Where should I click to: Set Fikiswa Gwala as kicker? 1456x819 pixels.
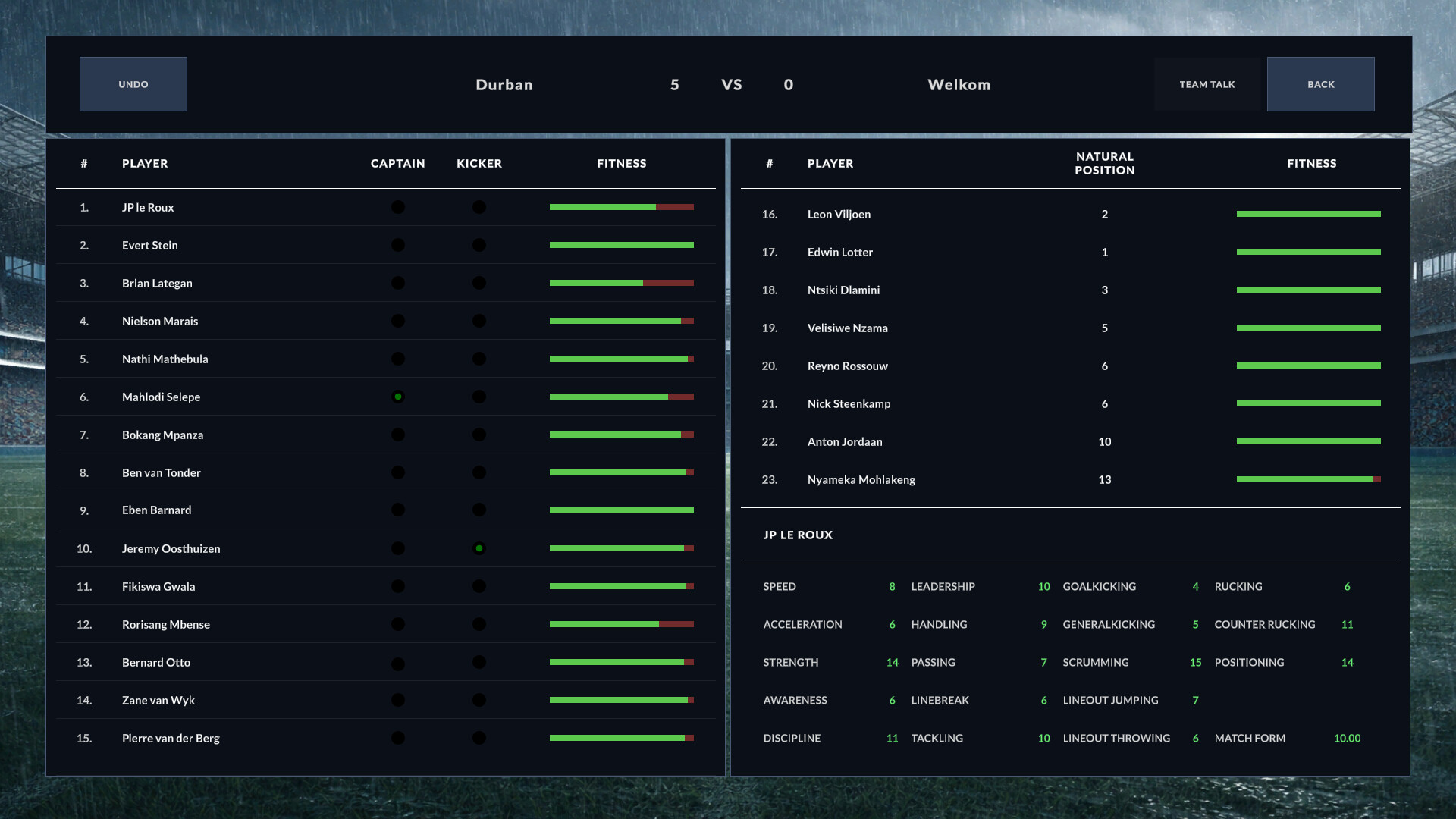coord(479,586)
